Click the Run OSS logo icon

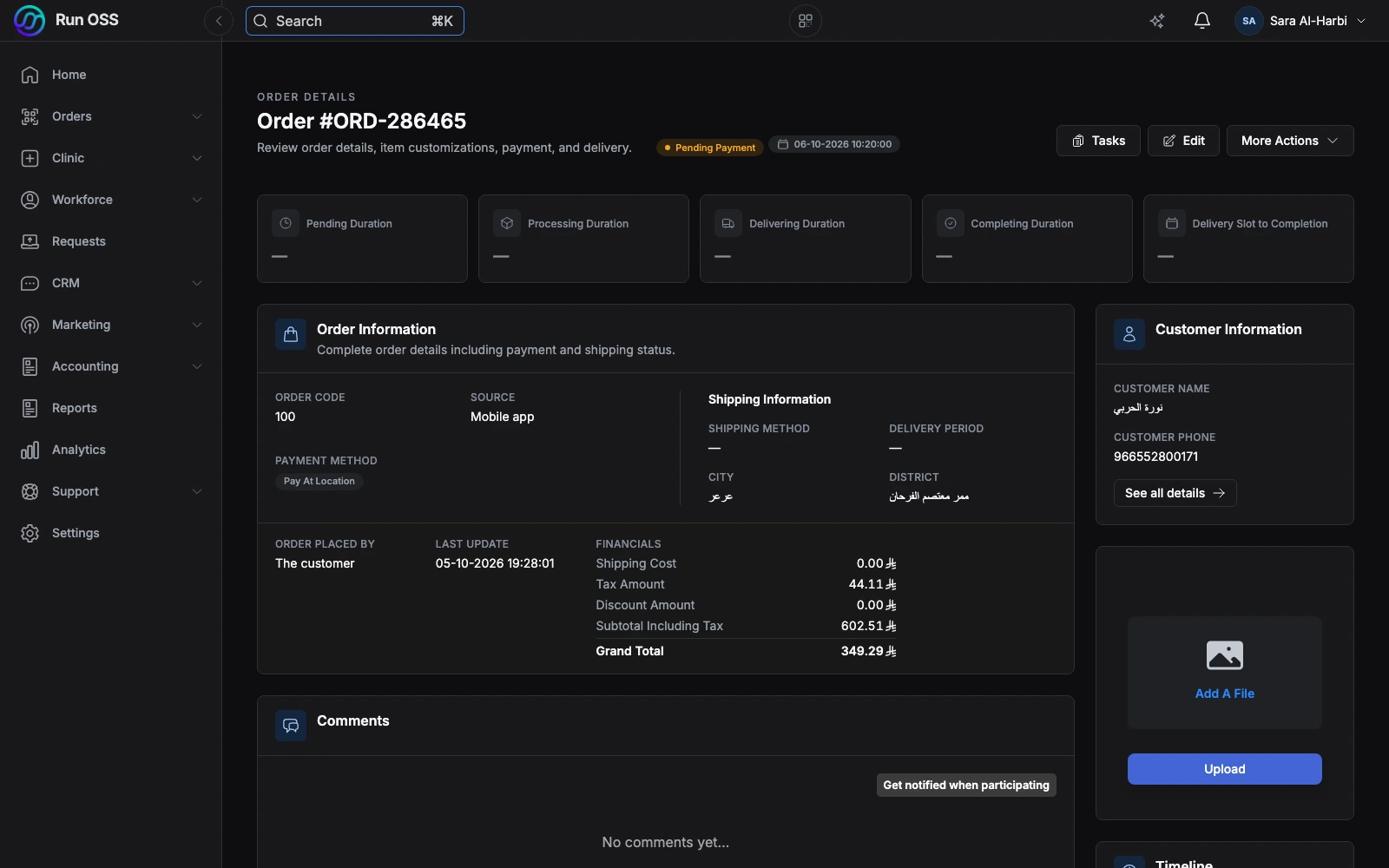pyautogui.click(x=30, y=20)
